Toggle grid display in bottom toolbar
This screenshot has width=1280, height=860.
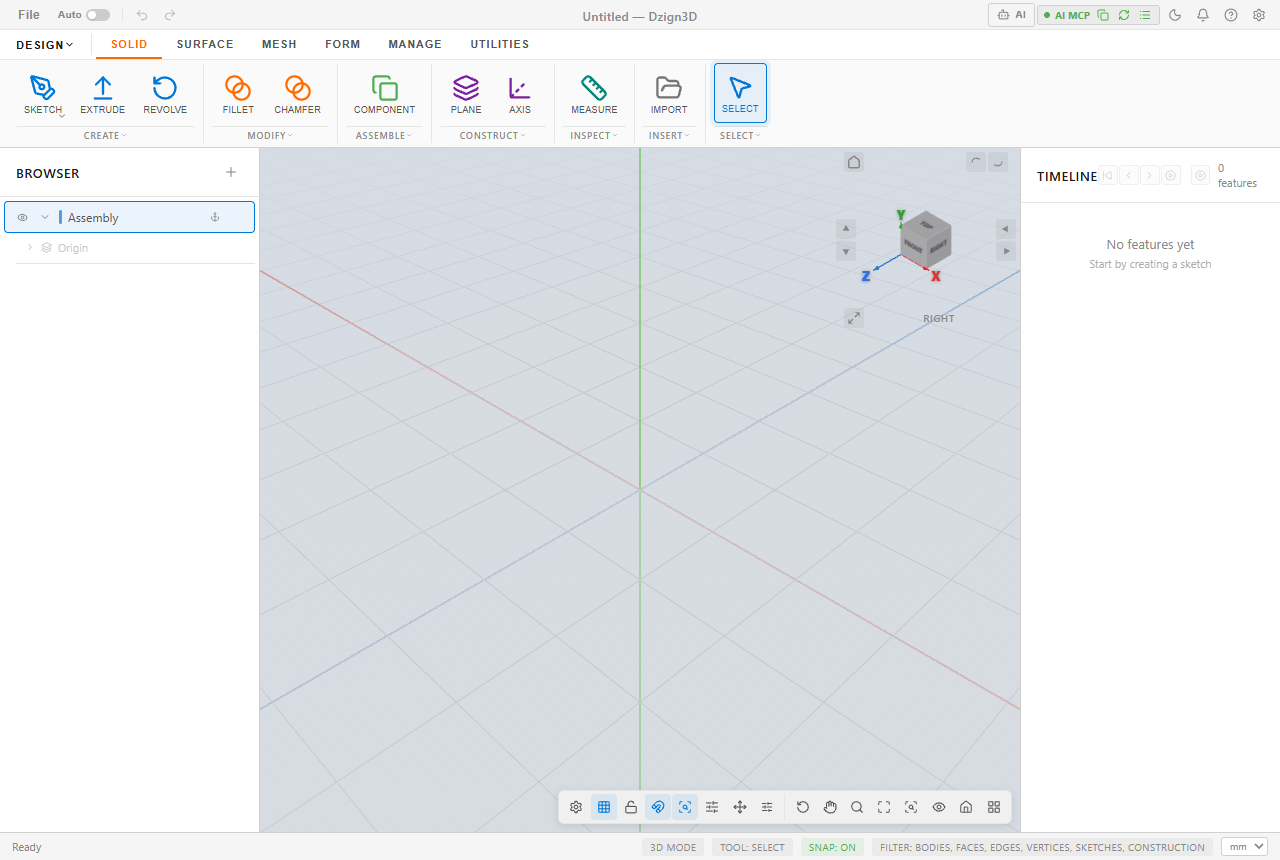[604, 807]
